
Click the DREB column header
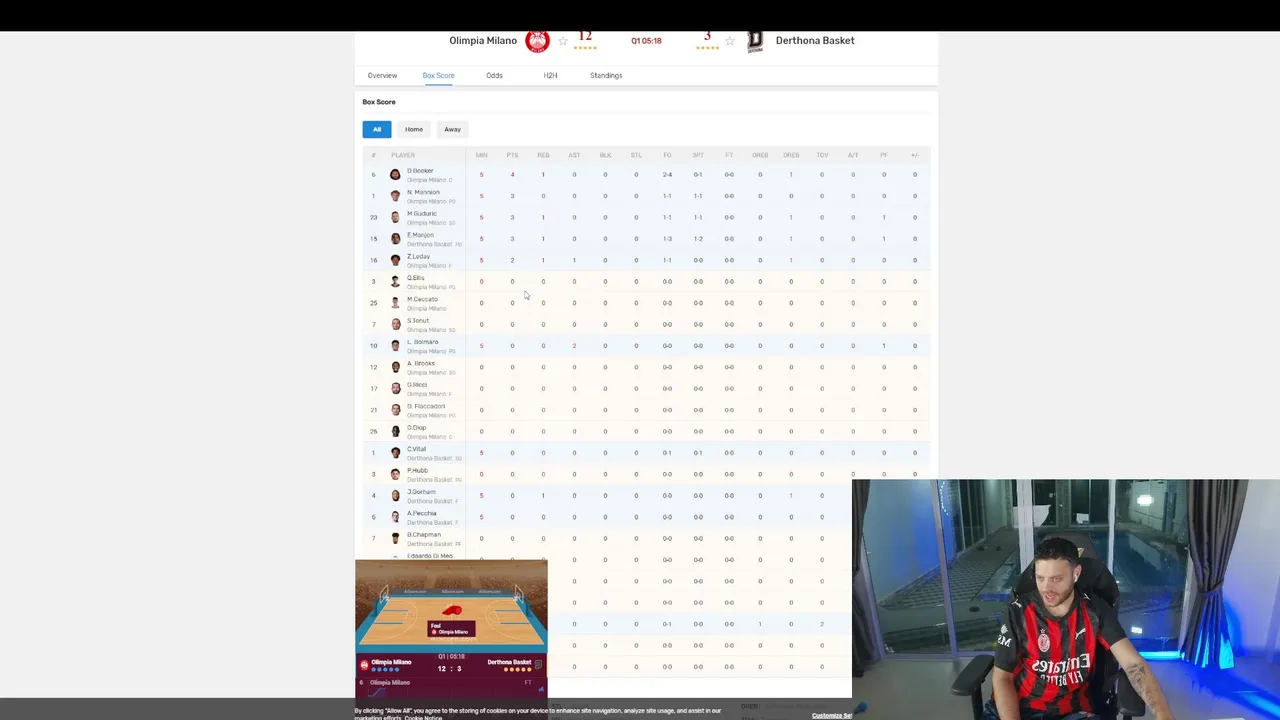point(791,155)
